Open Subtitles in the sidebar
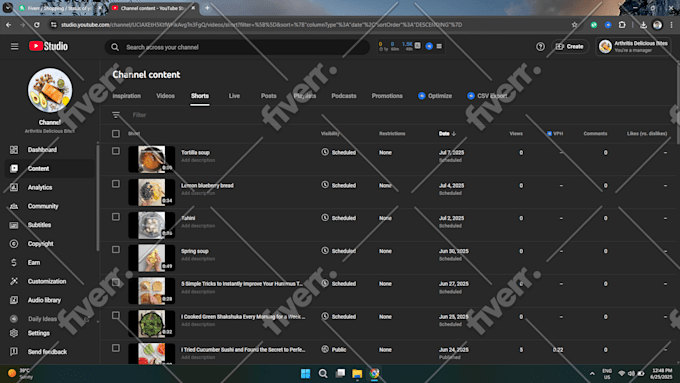Image resolution: width=680 pixels, height=383 pixels. click(x=39, y=225)
